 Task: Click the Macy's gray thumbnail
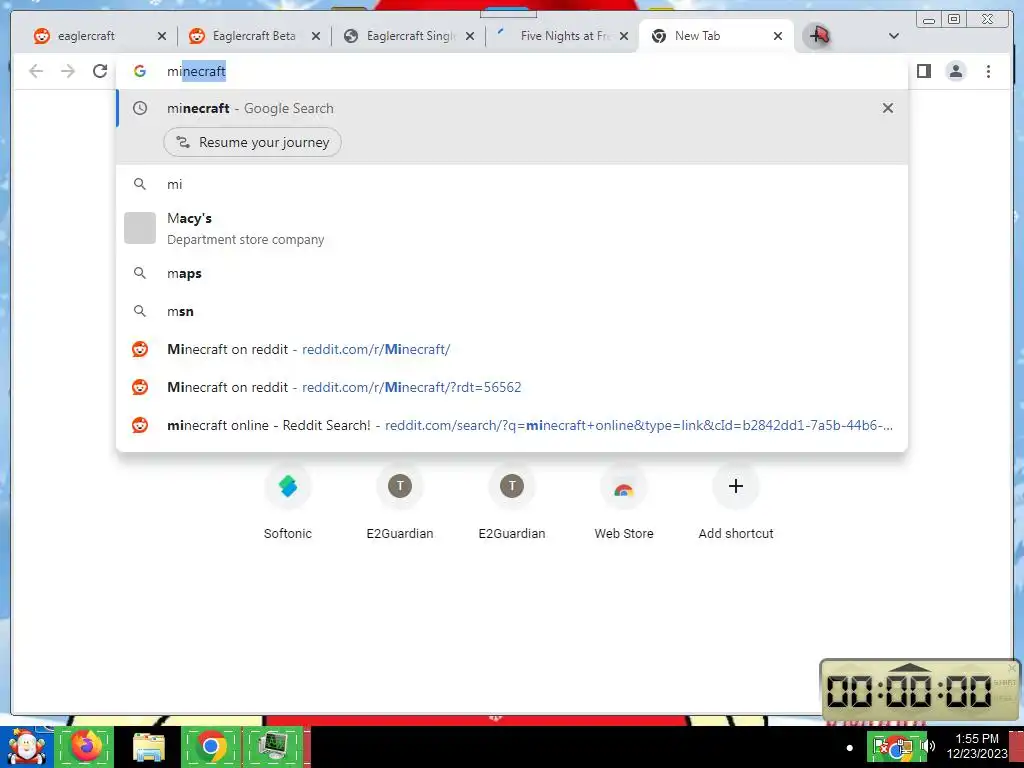(x=140, y=228)
